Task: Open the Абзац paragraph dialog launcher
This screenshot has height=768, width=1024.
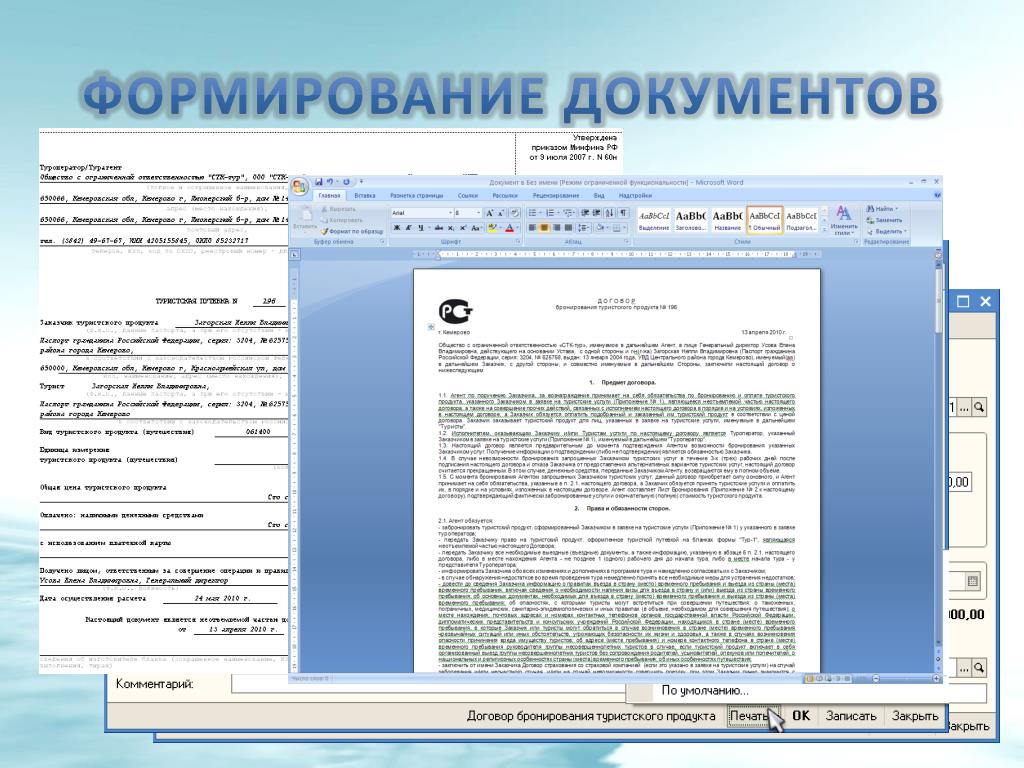Action: 627,242
